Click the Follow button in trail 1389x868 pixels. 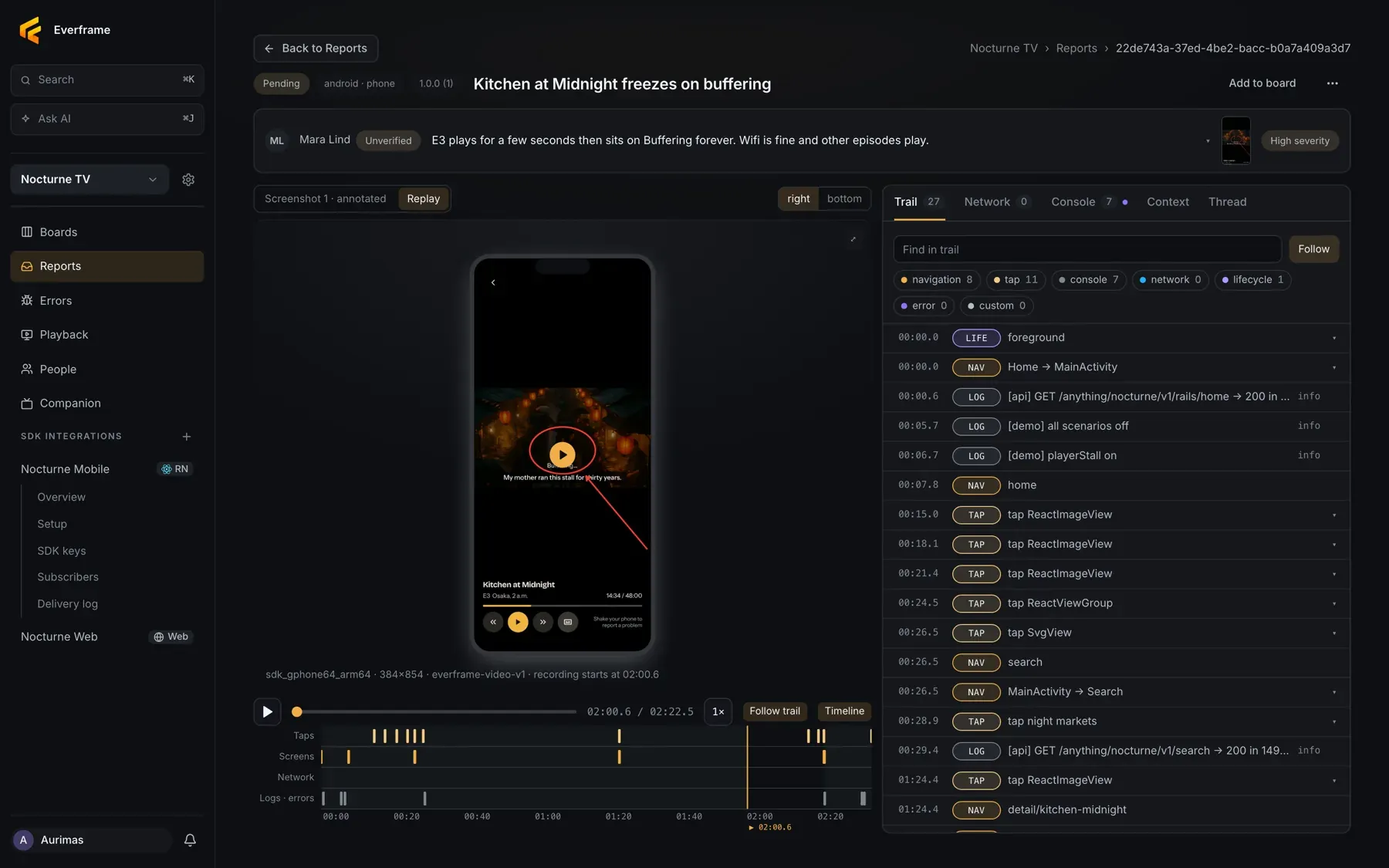point(1313,249)
